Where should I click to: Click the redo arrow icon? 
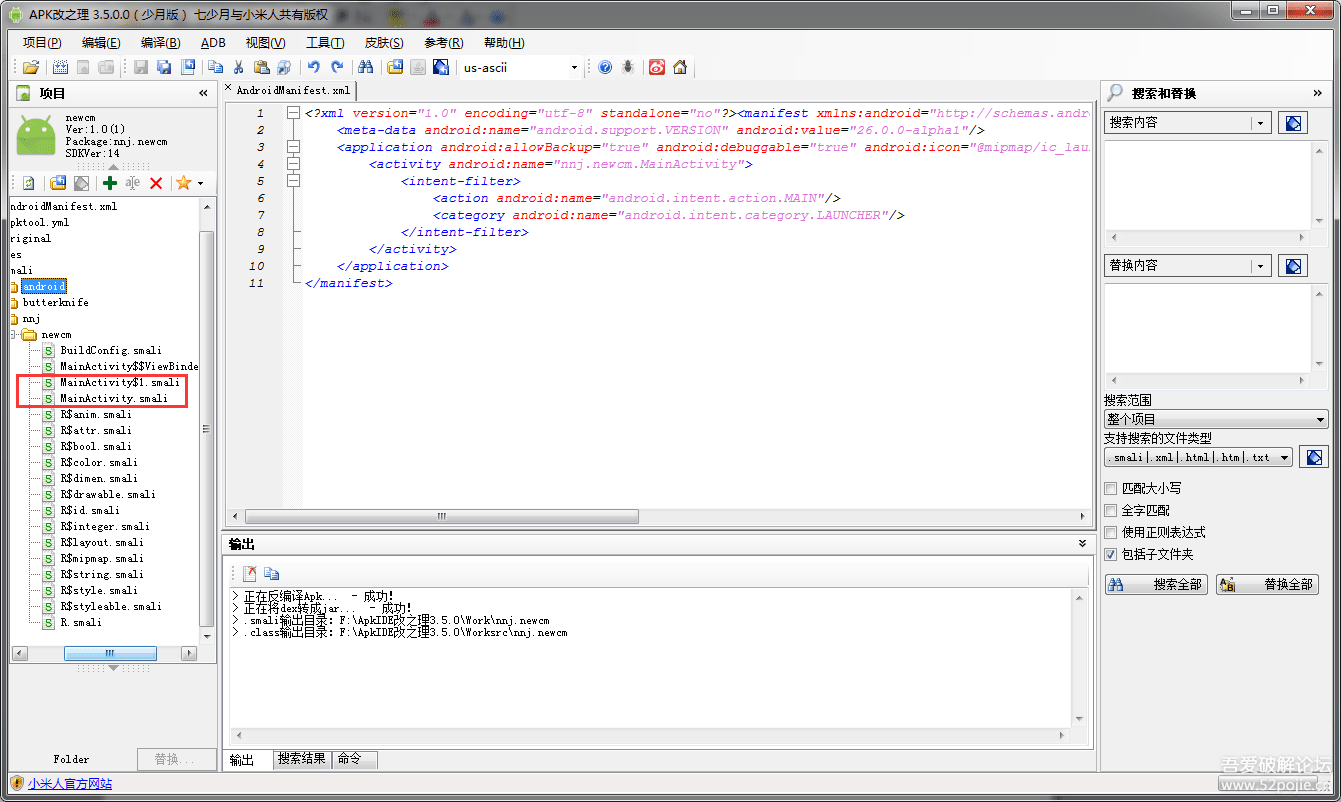point(337,67)
